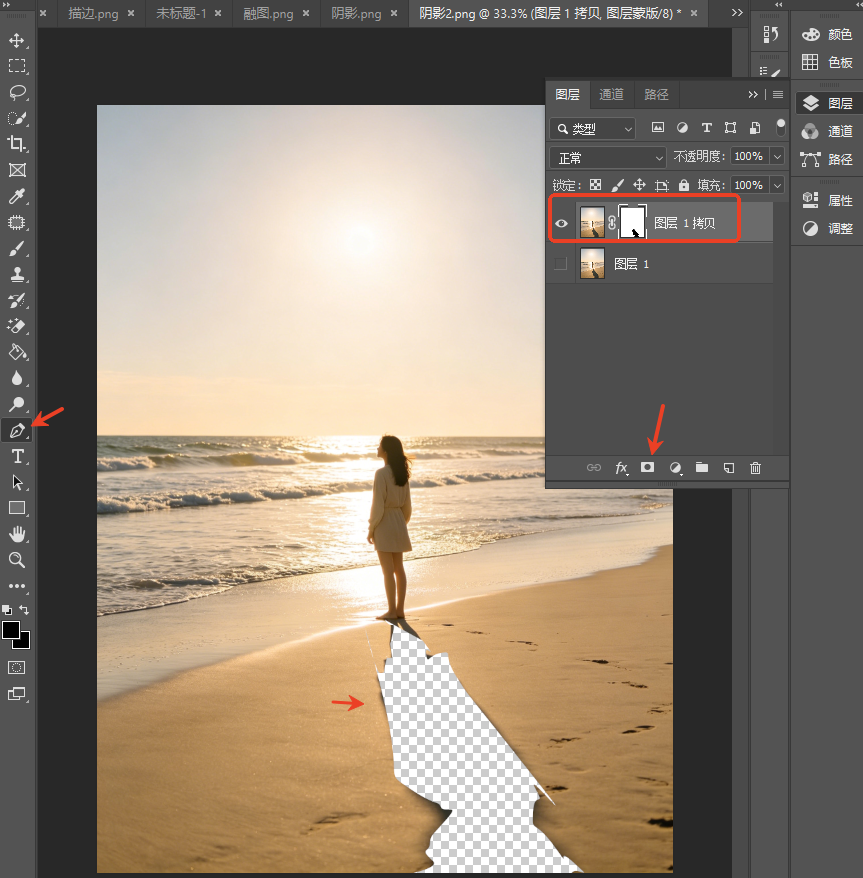Hide the 图层 1 拷贝 layer

pyautogui.click(x=561, y=223)
